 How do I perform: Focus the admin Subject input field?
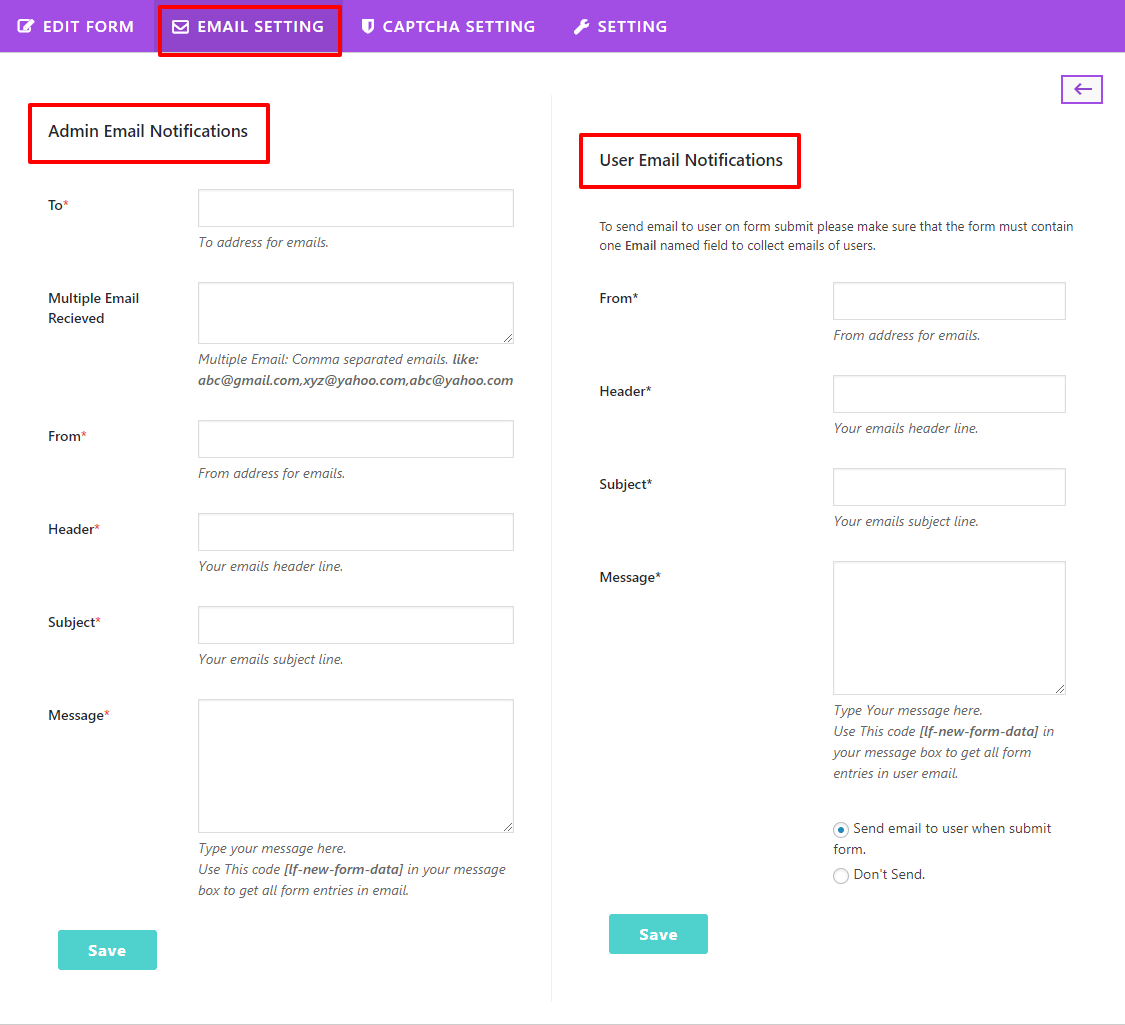point(356,625)
